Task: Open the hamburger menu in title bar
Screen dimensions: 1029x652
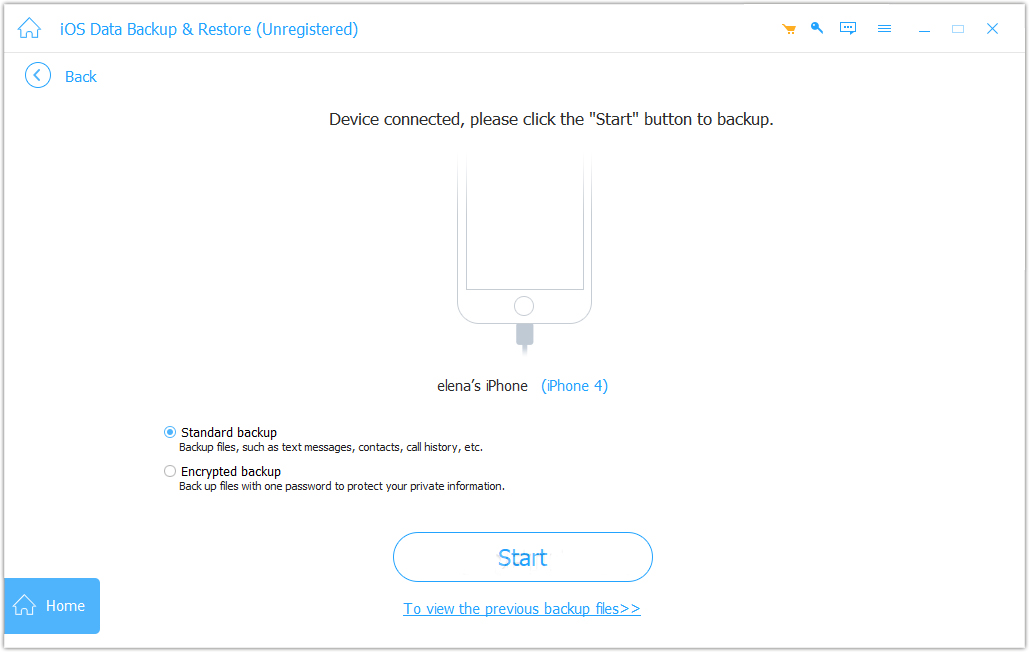Action: tap(884, 29)
